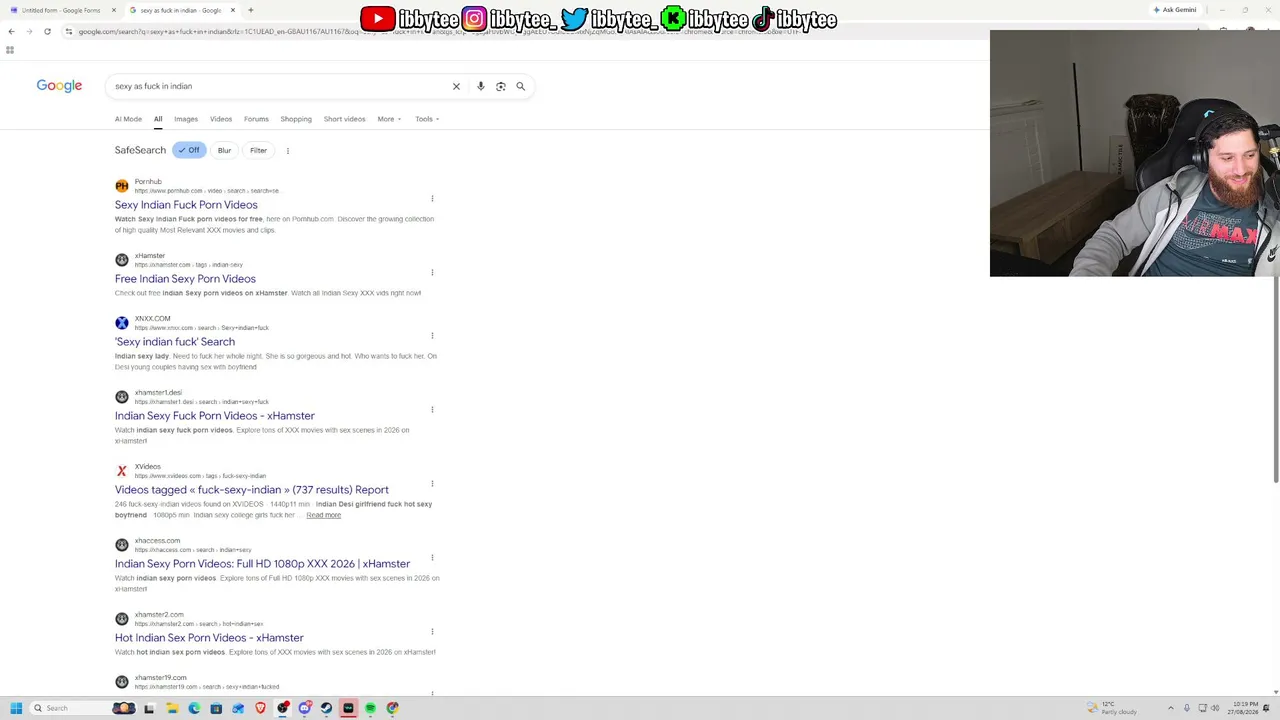Image resolution: width=1280 pixels, height=720 pixels.
Task: Submit search with the magnifying glass icon
Action: (520, 86)
